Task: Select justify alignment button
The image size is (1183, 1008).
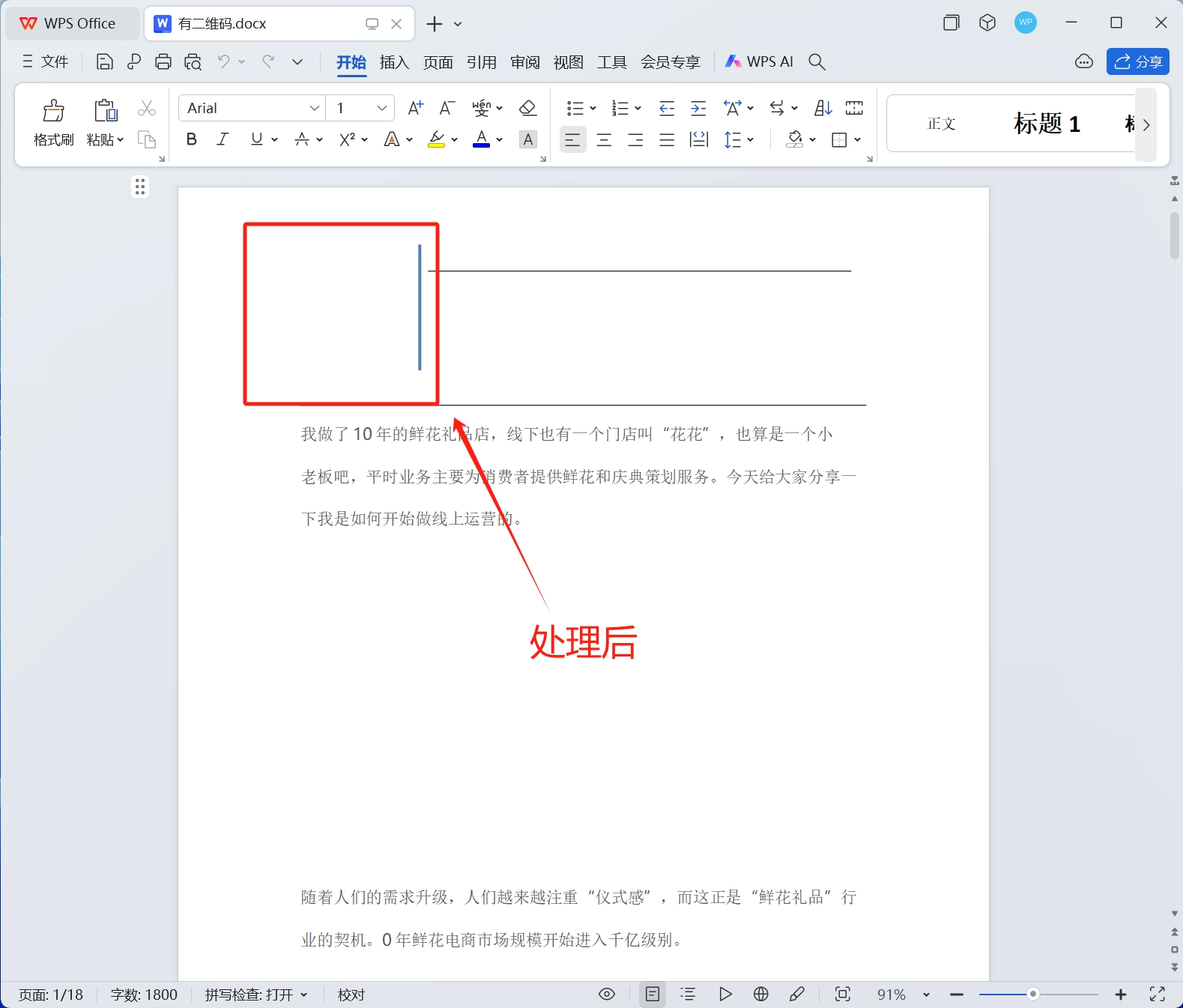Action: [667, 139]
